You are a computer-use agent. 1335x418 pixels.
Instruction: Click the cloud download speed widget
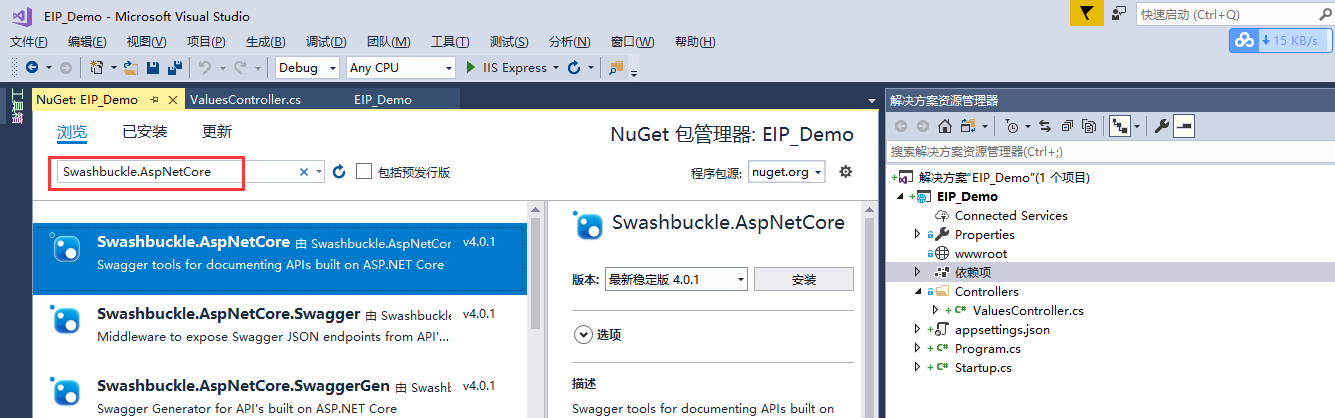coord(1281,41)
